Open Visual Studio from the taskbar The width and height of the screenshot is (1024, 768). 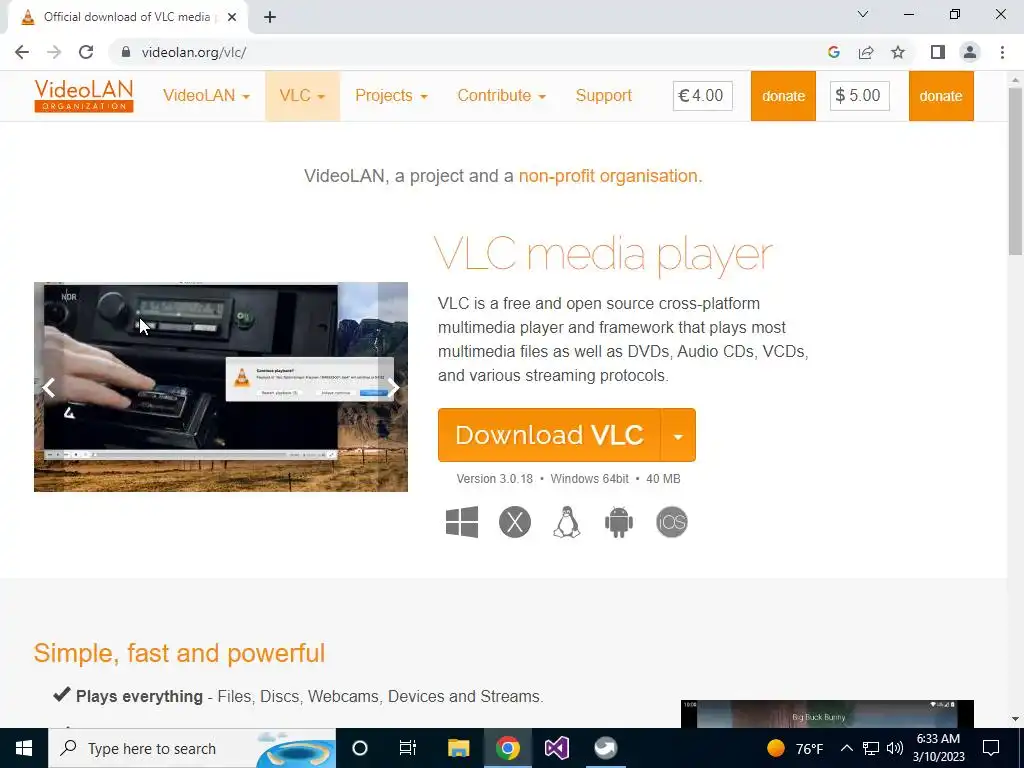(556, 748)
